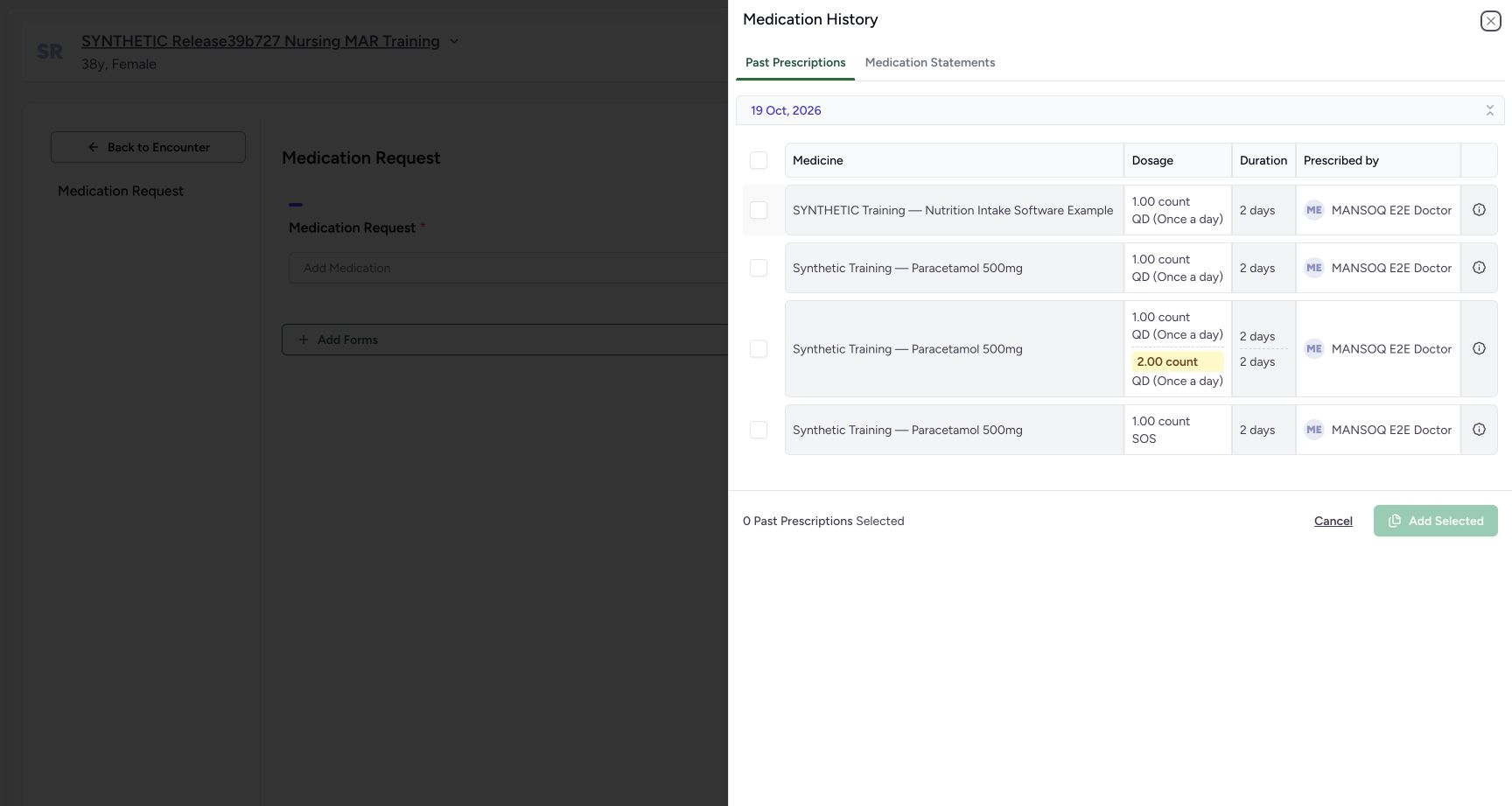Switch to the Medication Statements tab
Screen dimensions: 1512x806
(x=930, y=62)
